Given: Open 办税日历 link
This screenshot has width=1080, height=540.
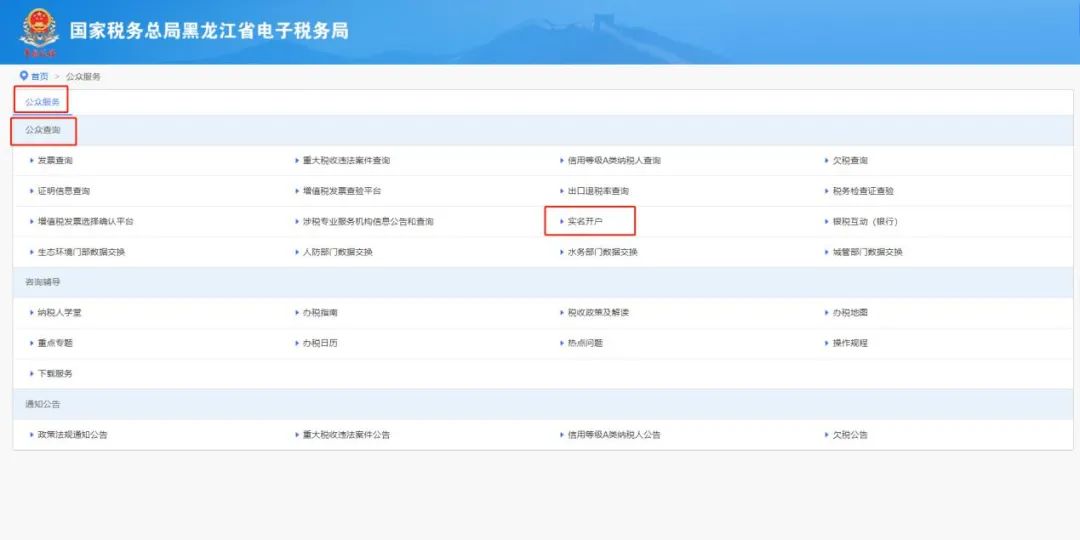Looking at the screenshot, I should [320, 343].
